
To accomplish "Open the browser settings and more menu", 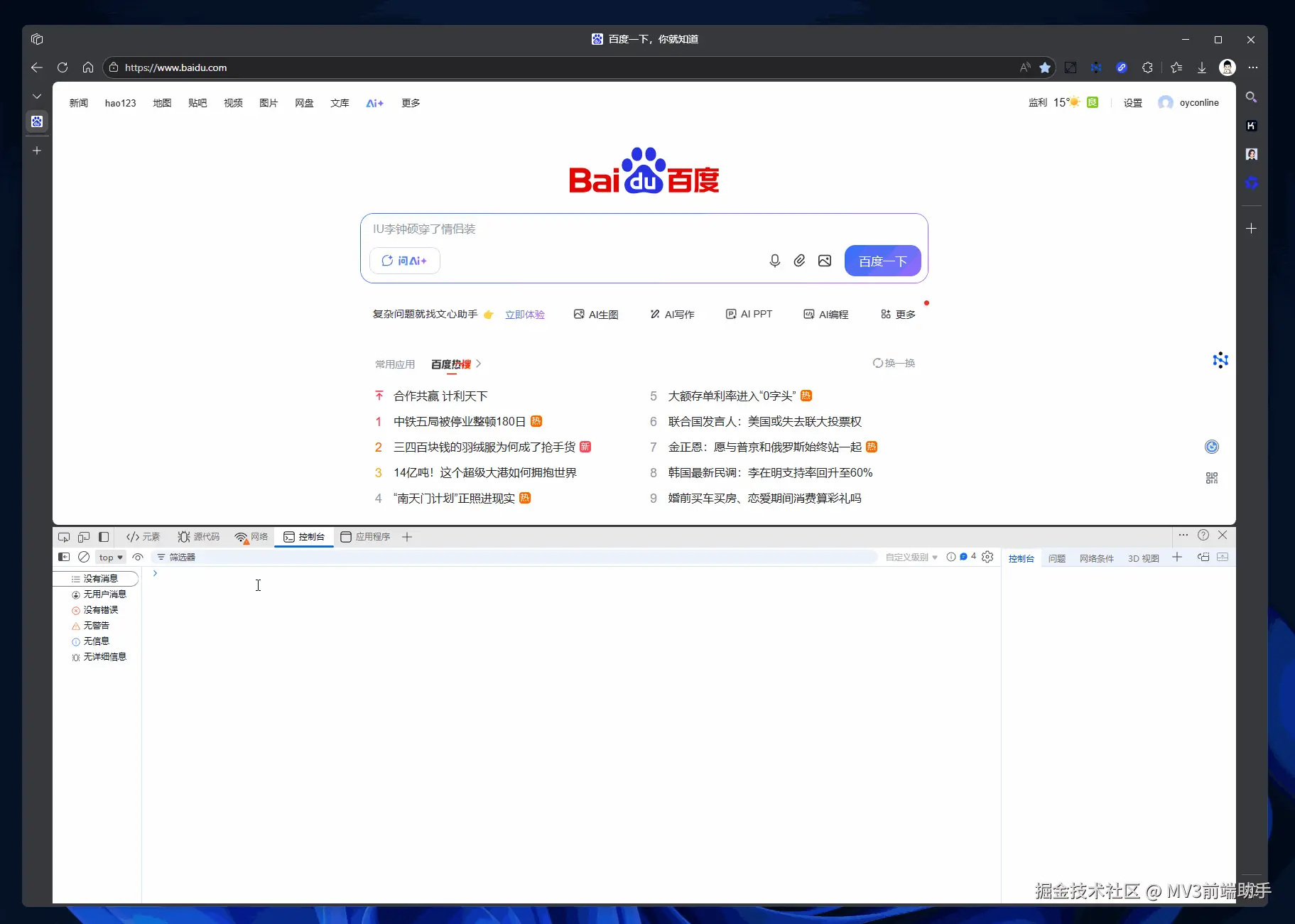I will point(1253,67).
